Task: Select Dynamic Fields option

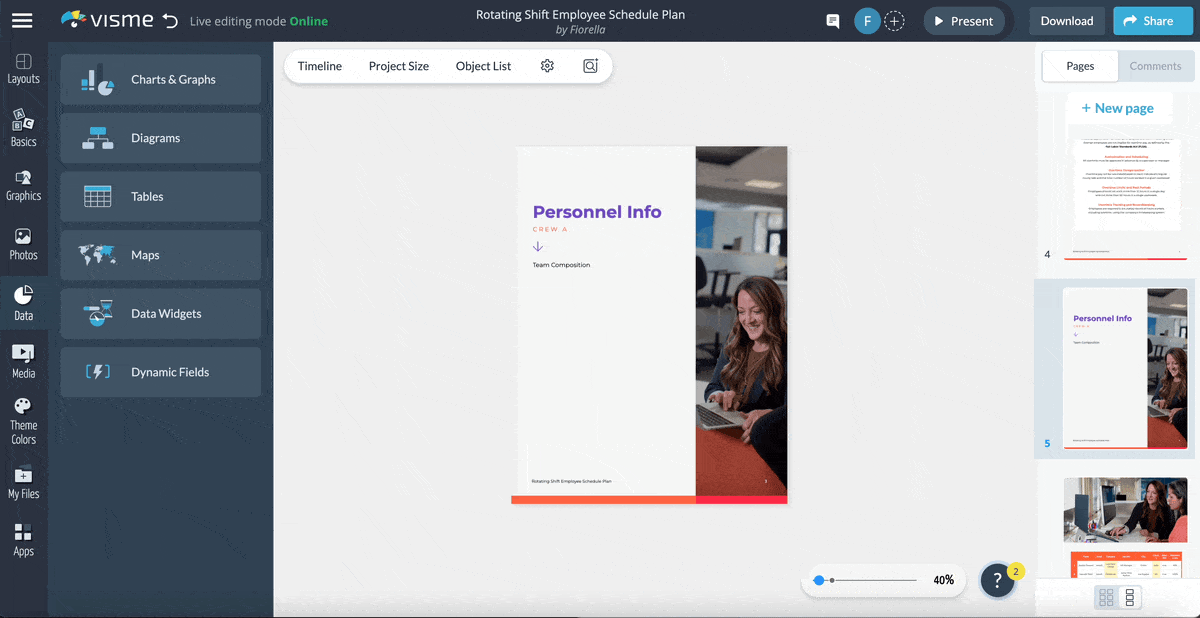Action: tap(160, 371)
